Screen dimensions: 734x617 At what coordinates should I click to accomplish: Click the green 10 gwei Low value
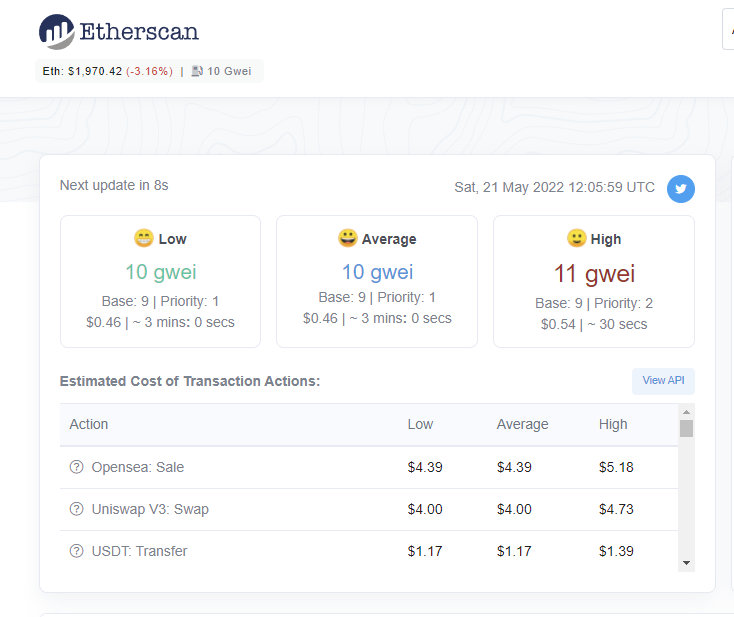pyautogui.click(x=161, y=272)
